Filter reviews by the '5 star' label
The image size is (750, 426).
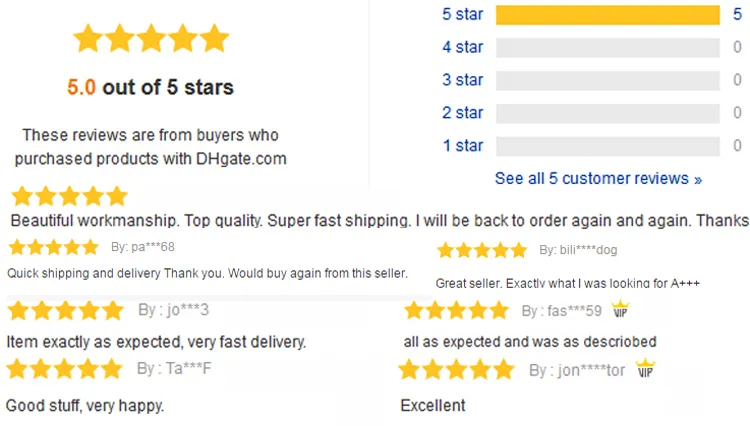463,14
